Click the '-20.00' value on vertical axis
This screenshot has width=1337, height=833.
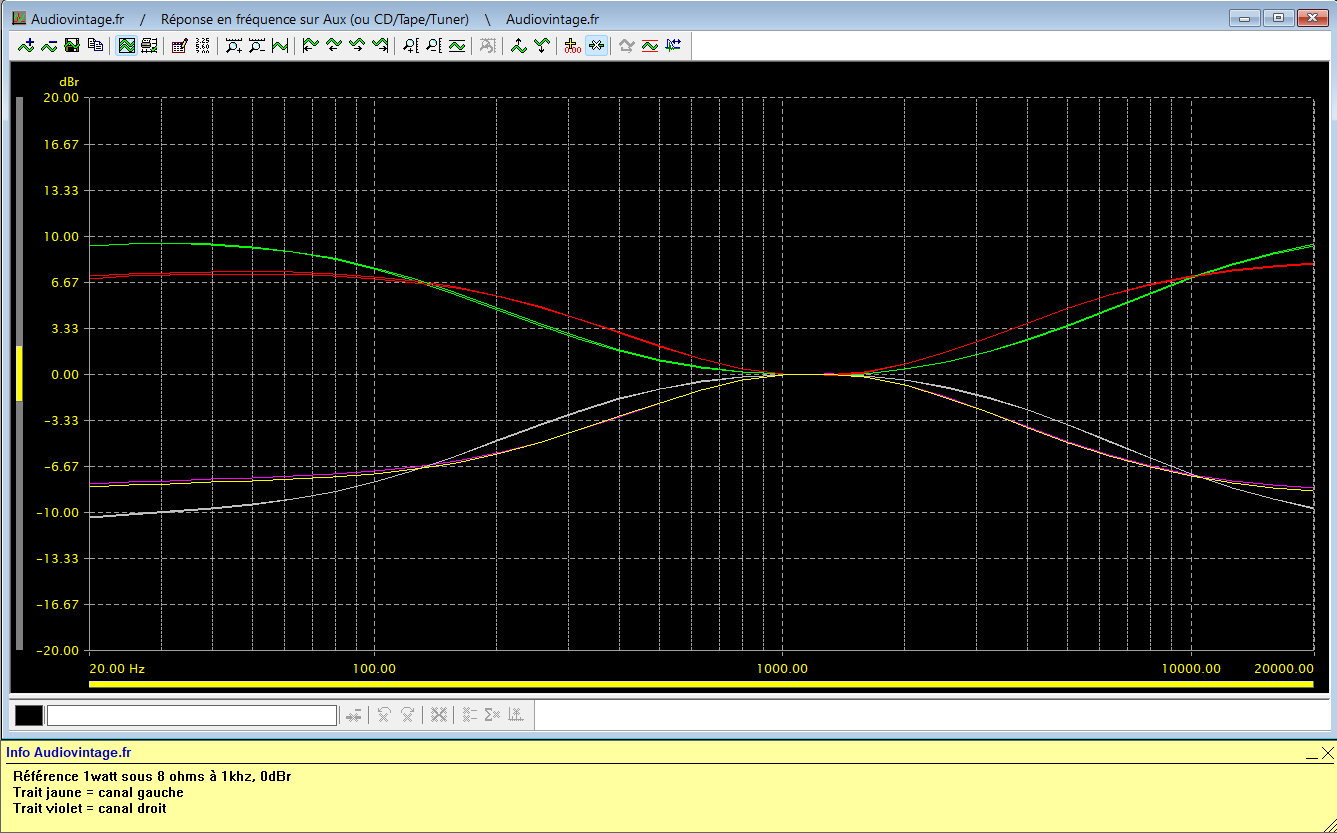pos(57,650)
